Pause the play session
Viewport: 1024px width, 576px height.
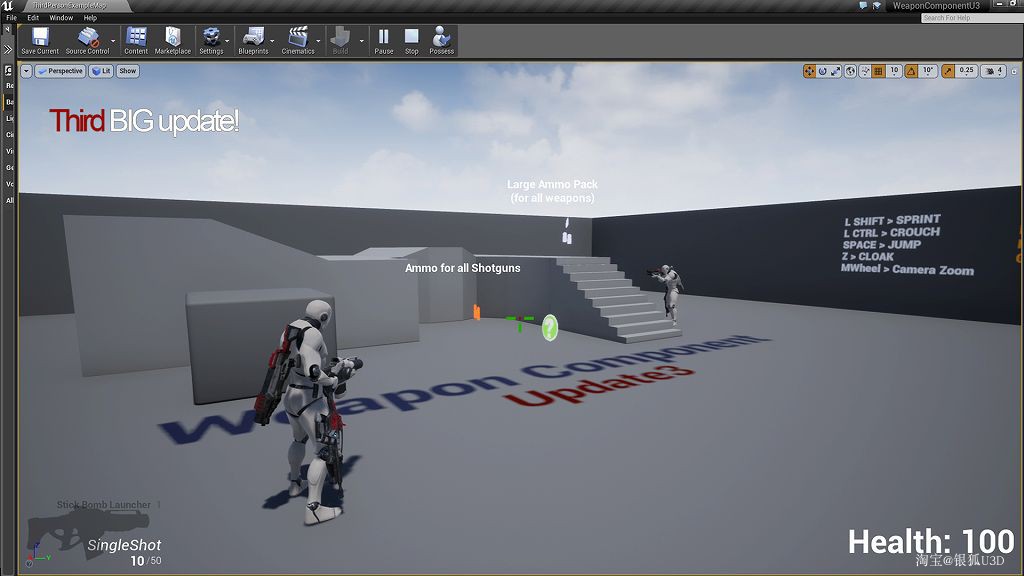383,38
